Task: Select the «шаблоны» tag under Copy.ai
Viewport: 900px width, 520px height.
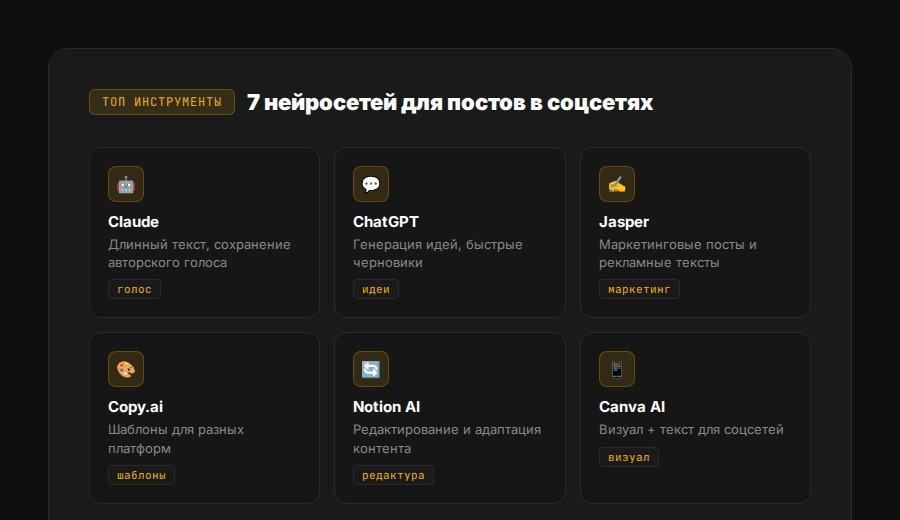Action: 141,475
